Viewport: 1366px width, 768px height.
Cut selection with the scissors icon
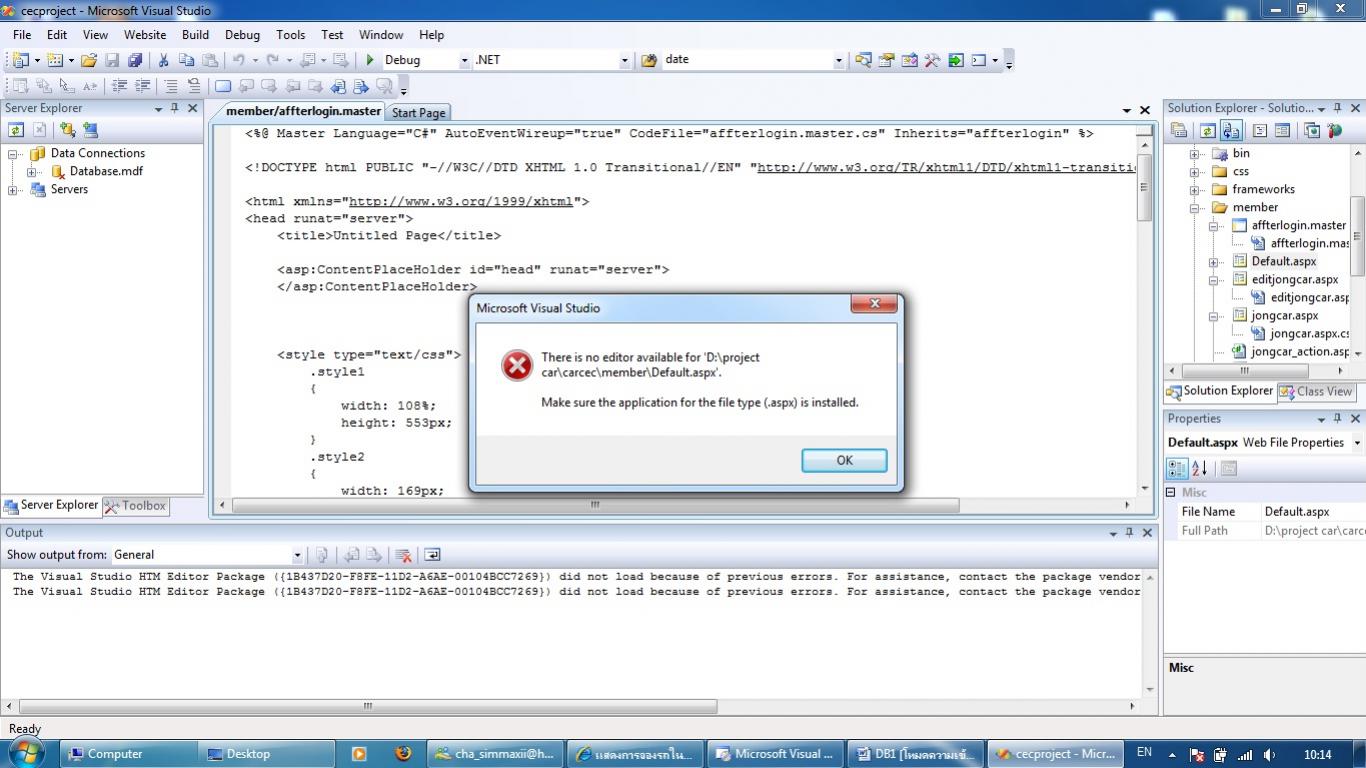pyautogui.click(x=163, y=60)
